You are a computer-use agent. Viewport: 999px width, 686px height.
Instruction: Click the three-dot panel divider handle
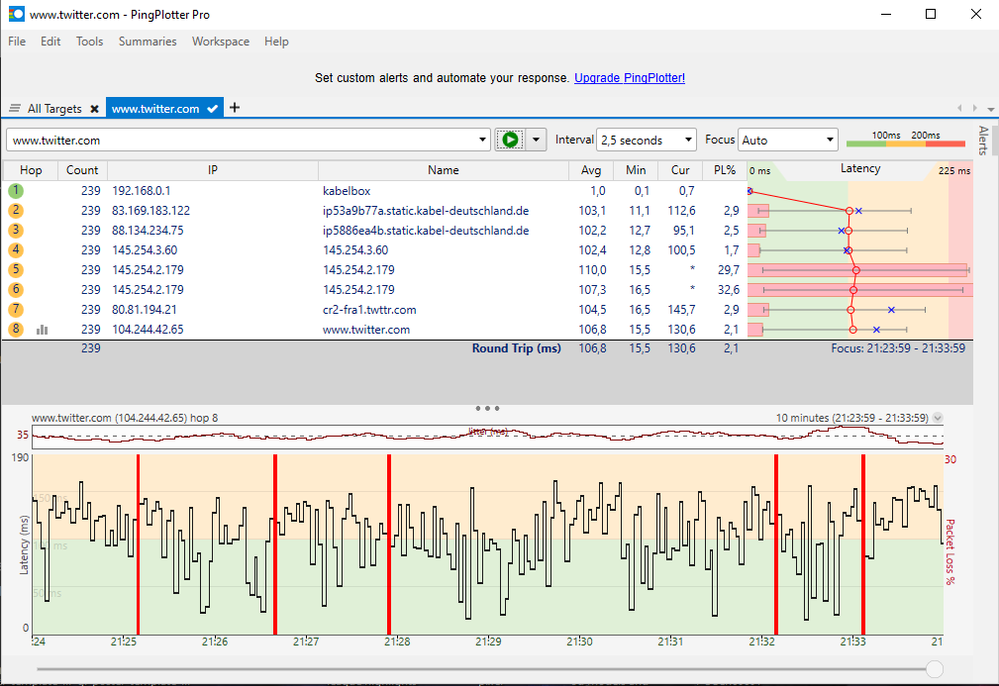[x=487, y=408]
